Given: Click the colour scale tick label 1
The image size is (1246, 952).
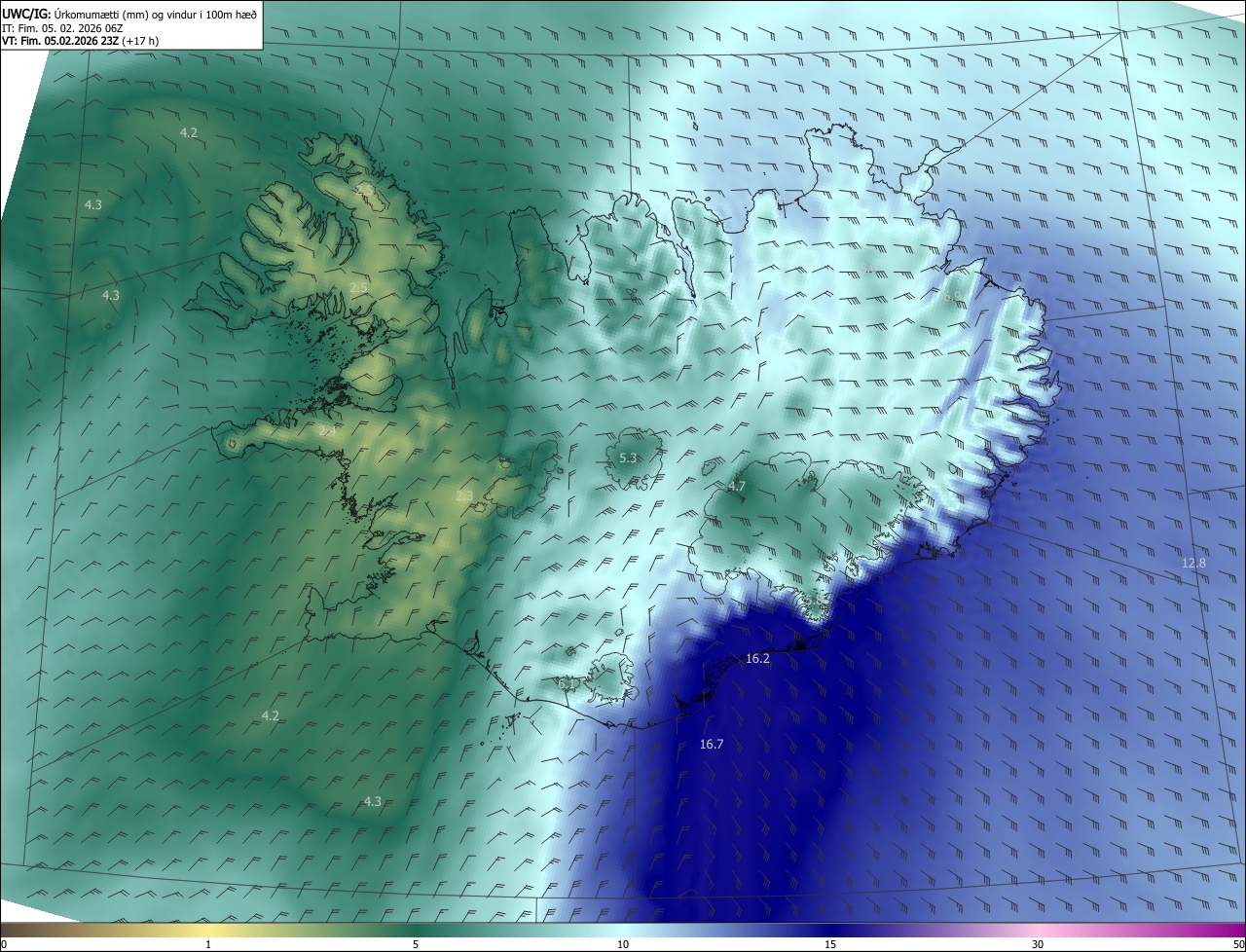Looking at the screenshot, I should pyautogui.click(x=208, y=944).
